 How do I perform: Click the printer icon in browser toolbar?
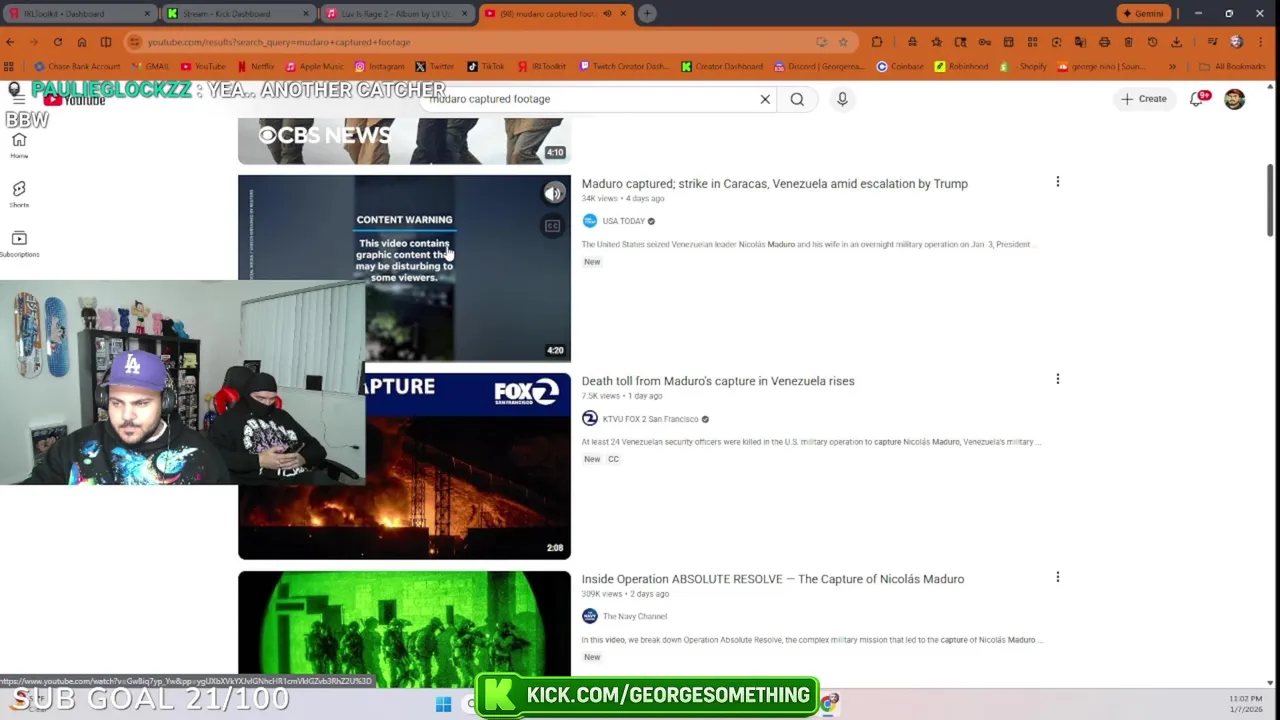point(1104,42)
